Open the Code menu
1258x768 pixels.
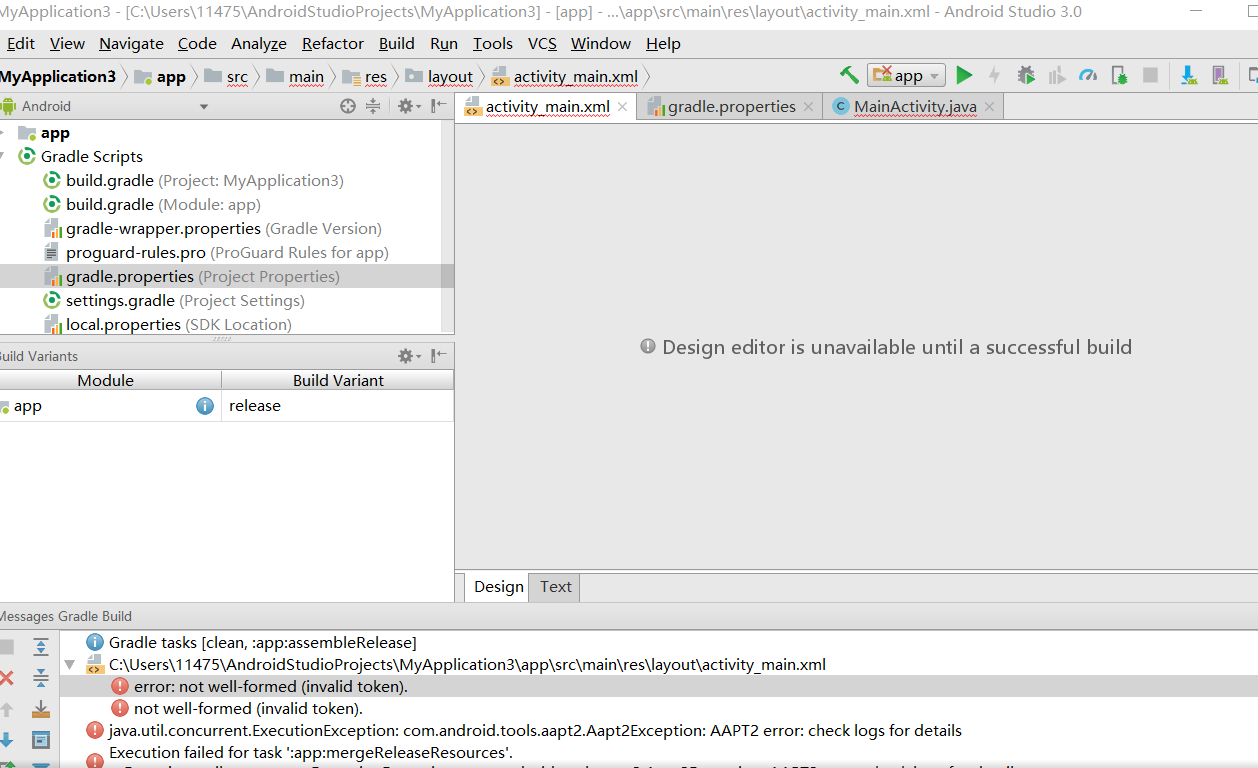[197, 44]
